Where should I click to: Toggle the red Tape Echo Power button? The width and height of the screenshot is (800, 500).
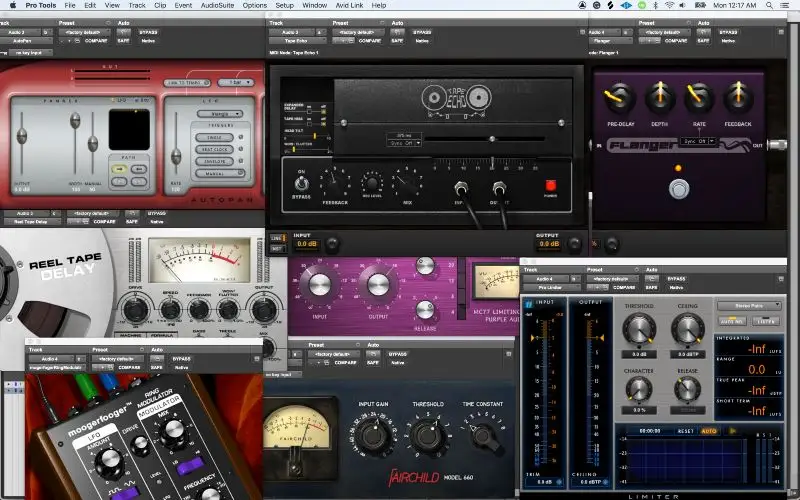point(551,185)
